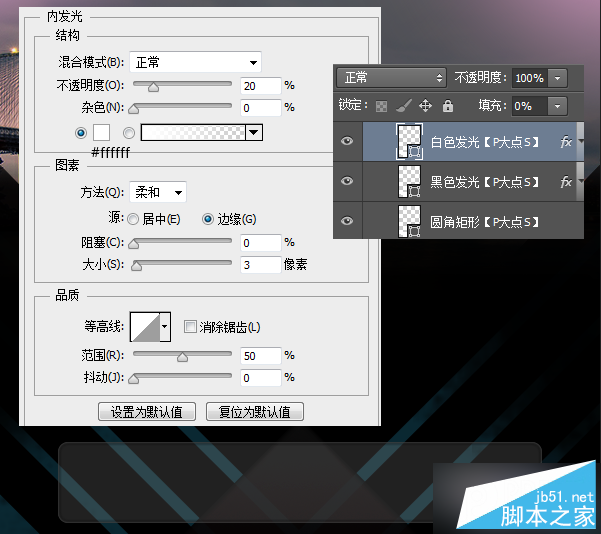Open layers 不透明度 dropdown arrow
601x534 pixels.
(558, 78)
